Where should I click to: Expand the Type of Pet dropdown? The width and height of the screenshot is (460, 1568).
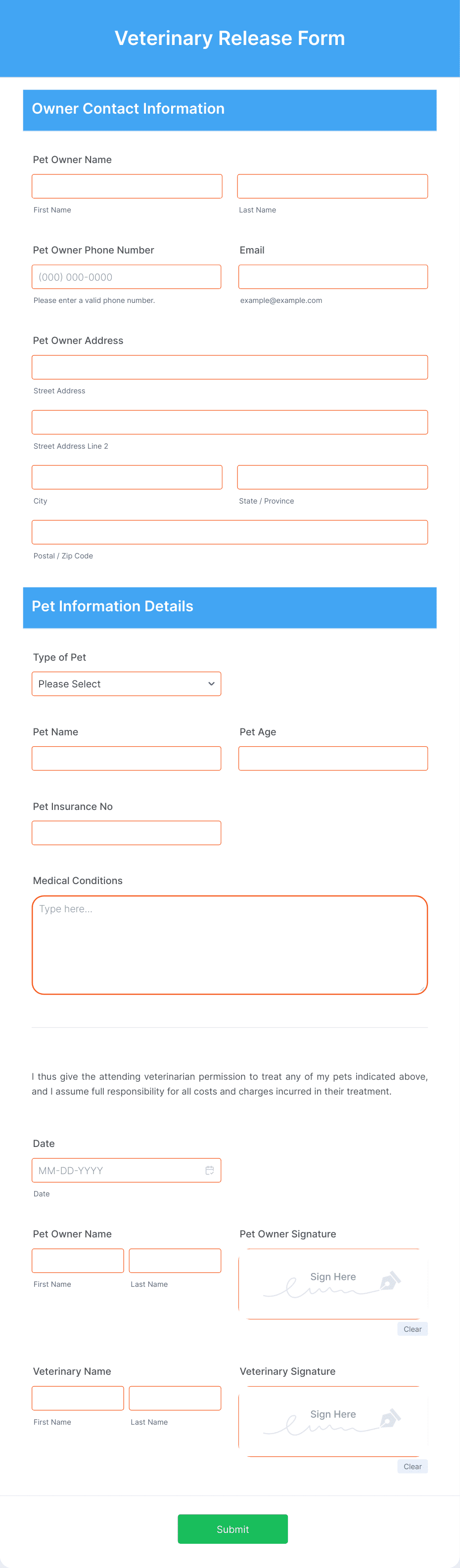point(126,683)
